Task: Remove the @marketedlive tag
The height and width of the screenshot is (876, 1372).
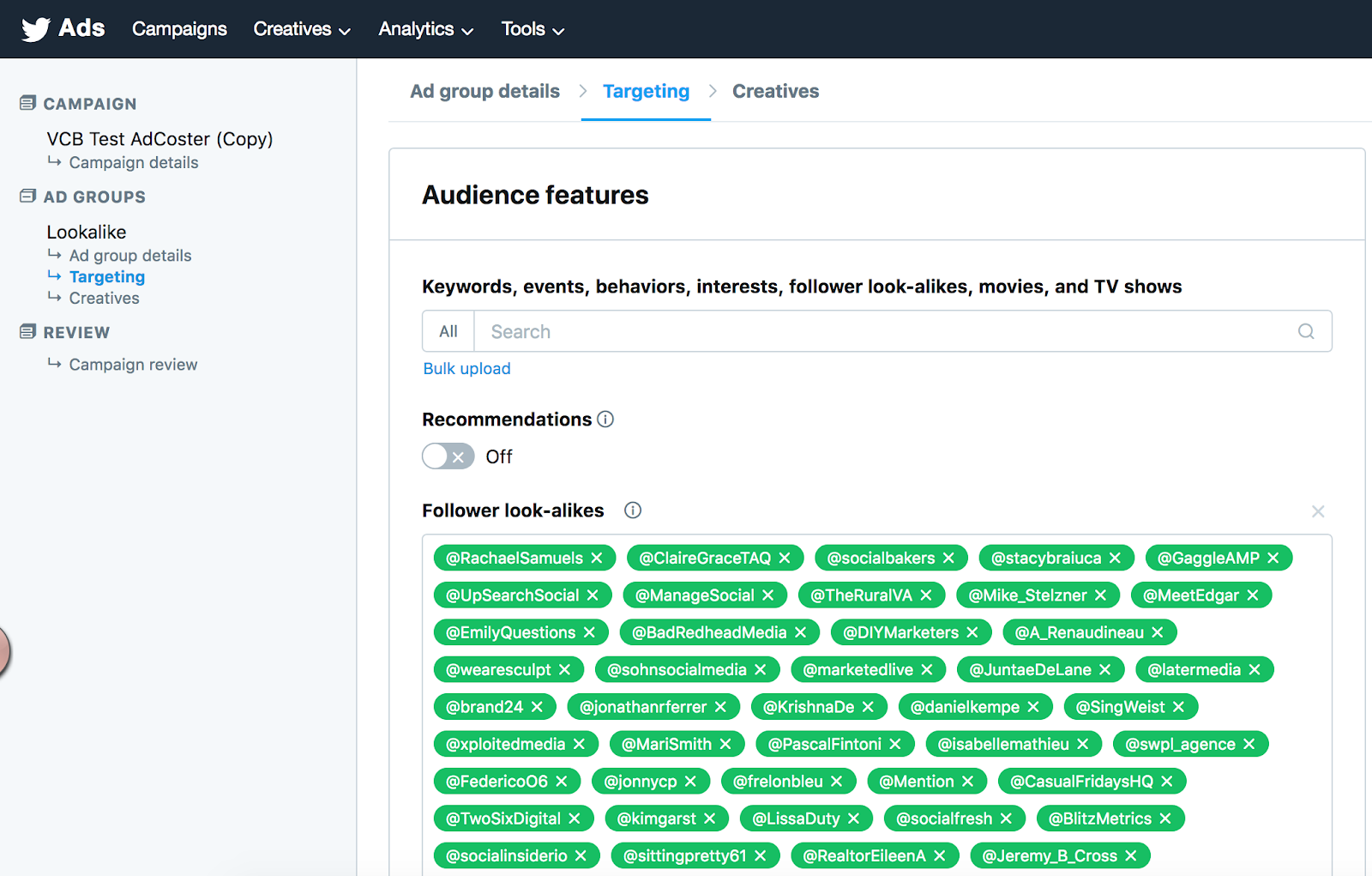Action: click(x=927, y=670)
